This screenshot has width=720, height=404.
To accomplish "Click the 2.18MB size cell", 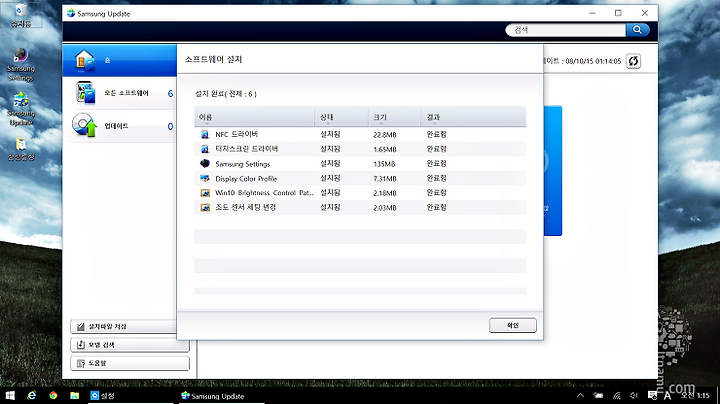I will [x=385, y=193].
